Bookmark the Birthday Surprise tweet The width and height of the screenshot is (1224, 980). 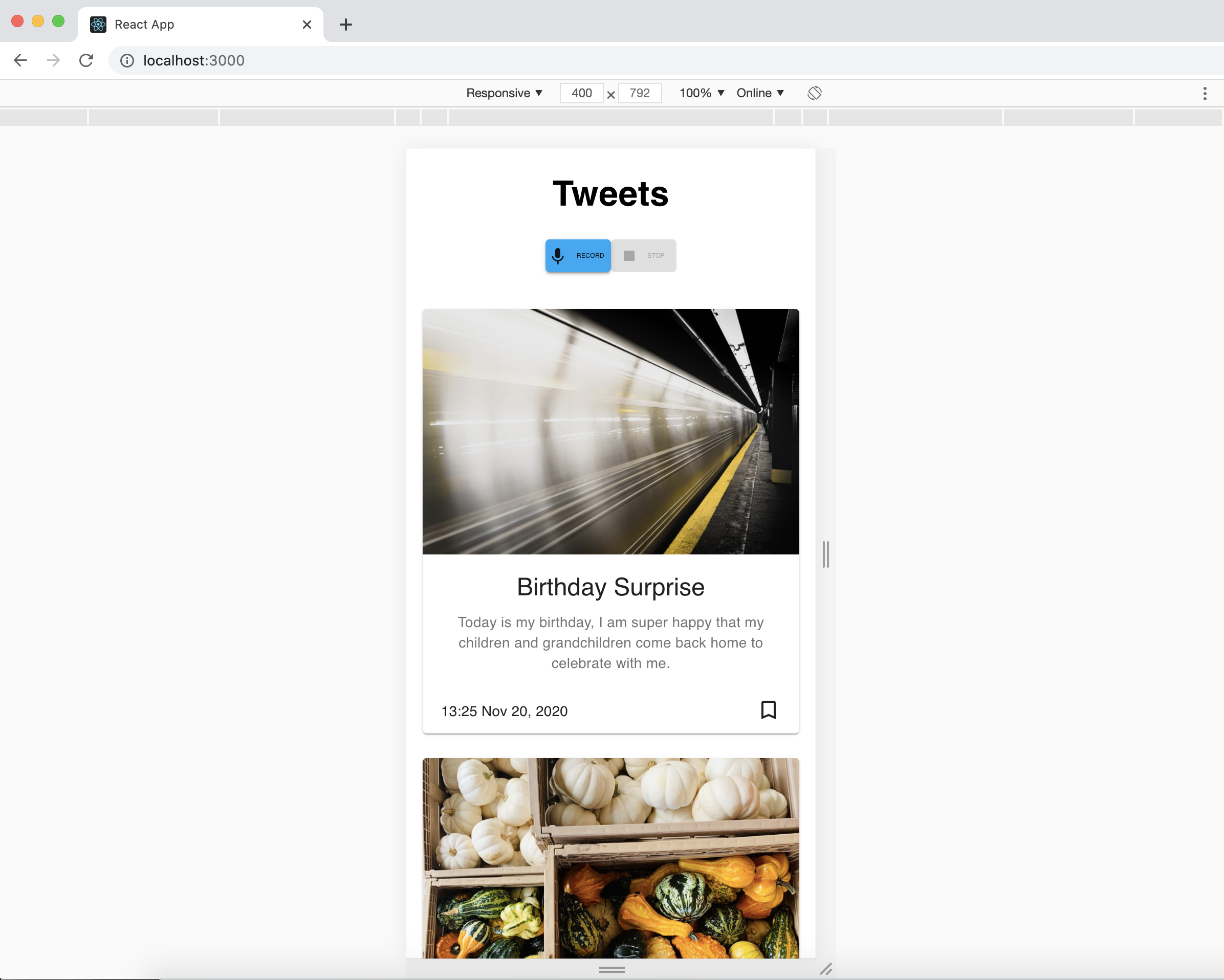(x=768, y=709)
